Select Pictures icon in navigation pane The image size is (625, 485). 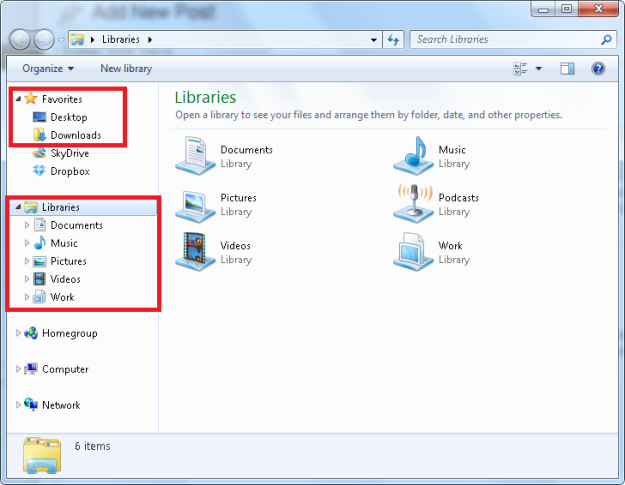[39, 261]
